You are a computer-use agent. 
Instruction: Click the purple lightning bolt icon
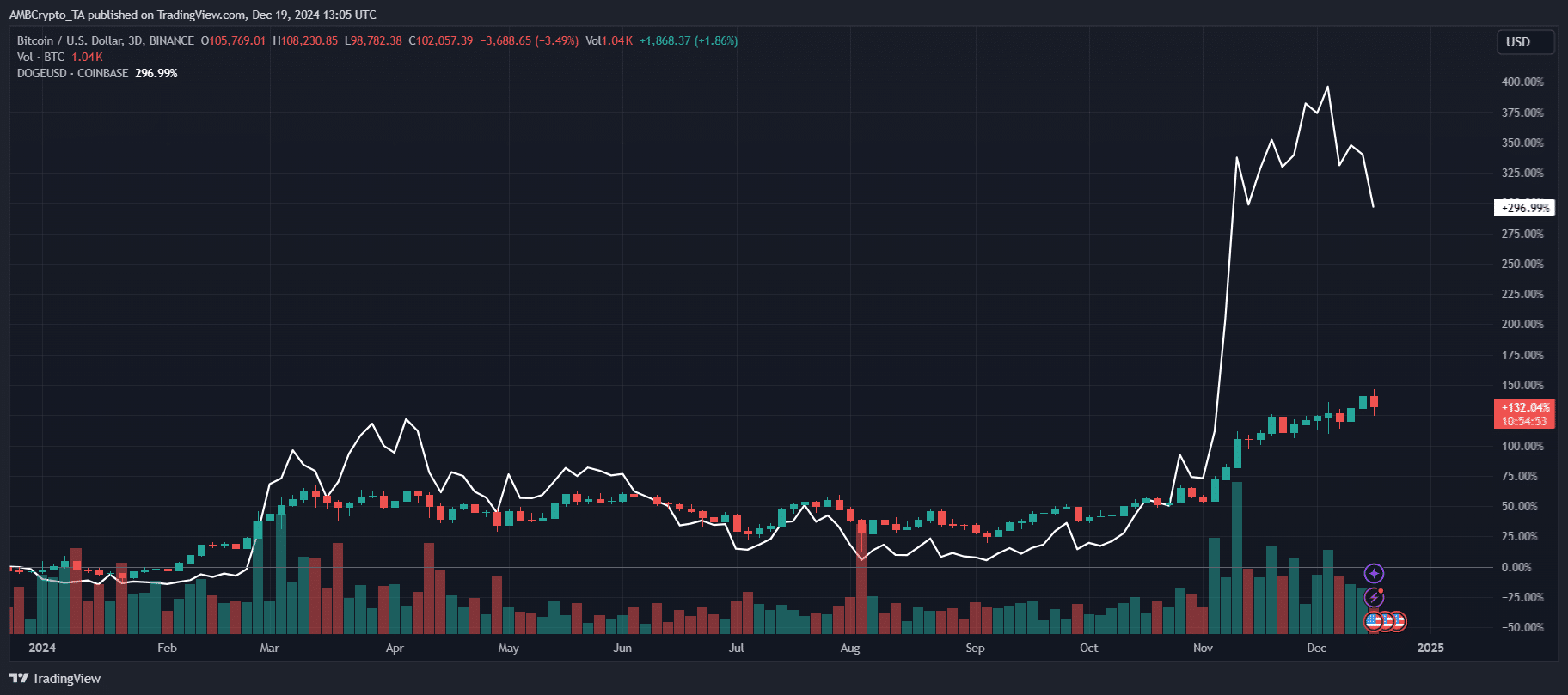pyautogui.click(x=1374, y=597)
